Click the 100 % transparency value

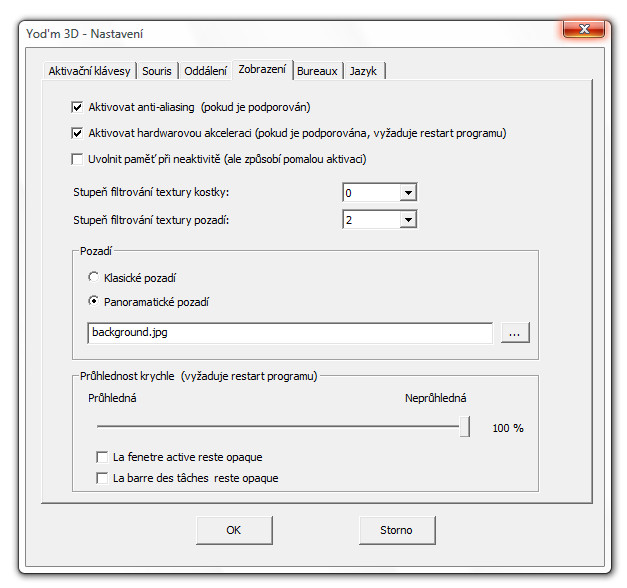508,428
